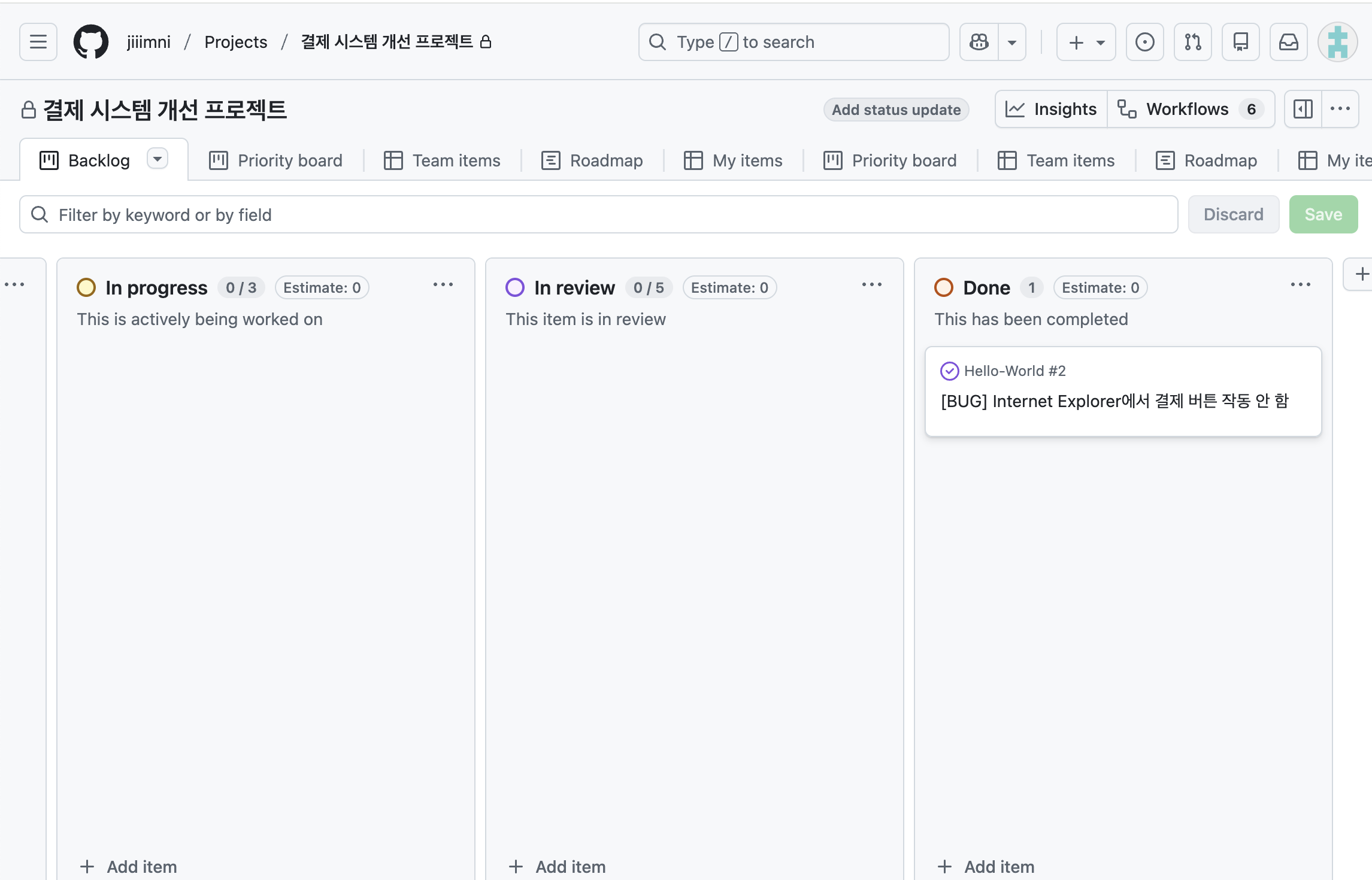
Task: Open the create new plus dropdown
Action: tap(1086, 42)
